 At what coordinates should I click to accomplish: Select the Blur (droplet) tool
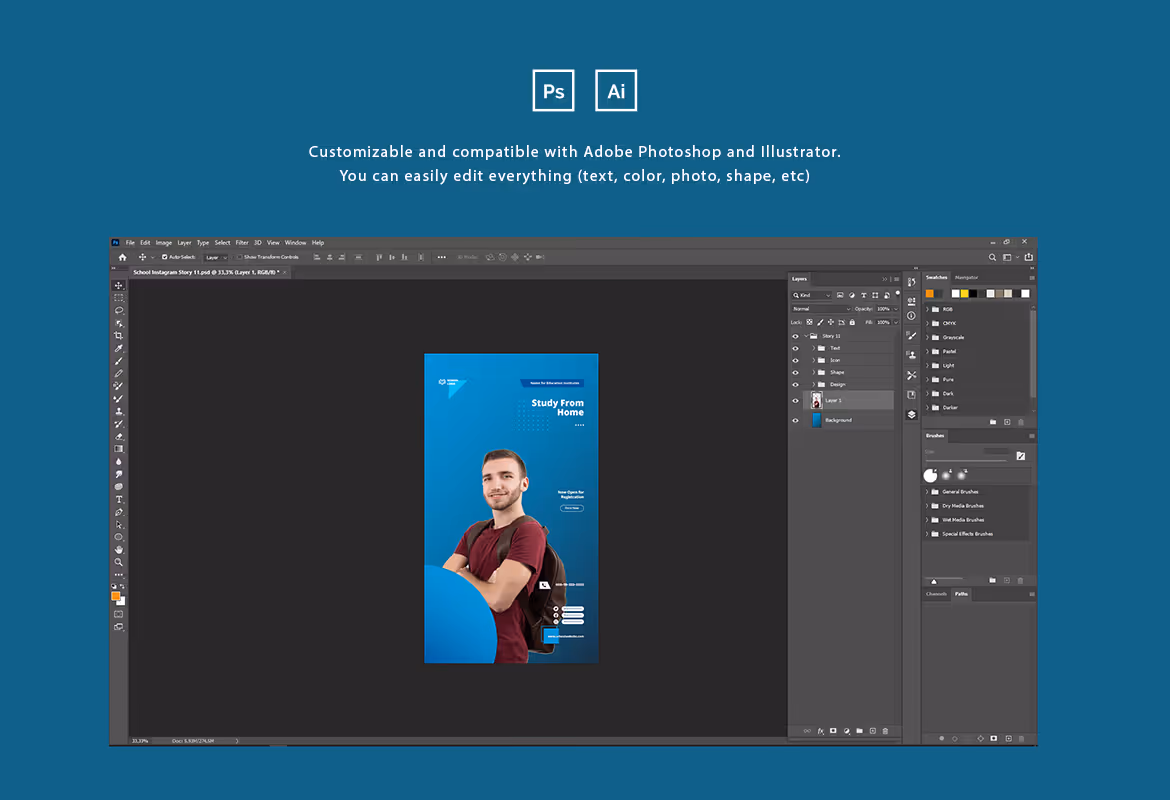point(119,462)
